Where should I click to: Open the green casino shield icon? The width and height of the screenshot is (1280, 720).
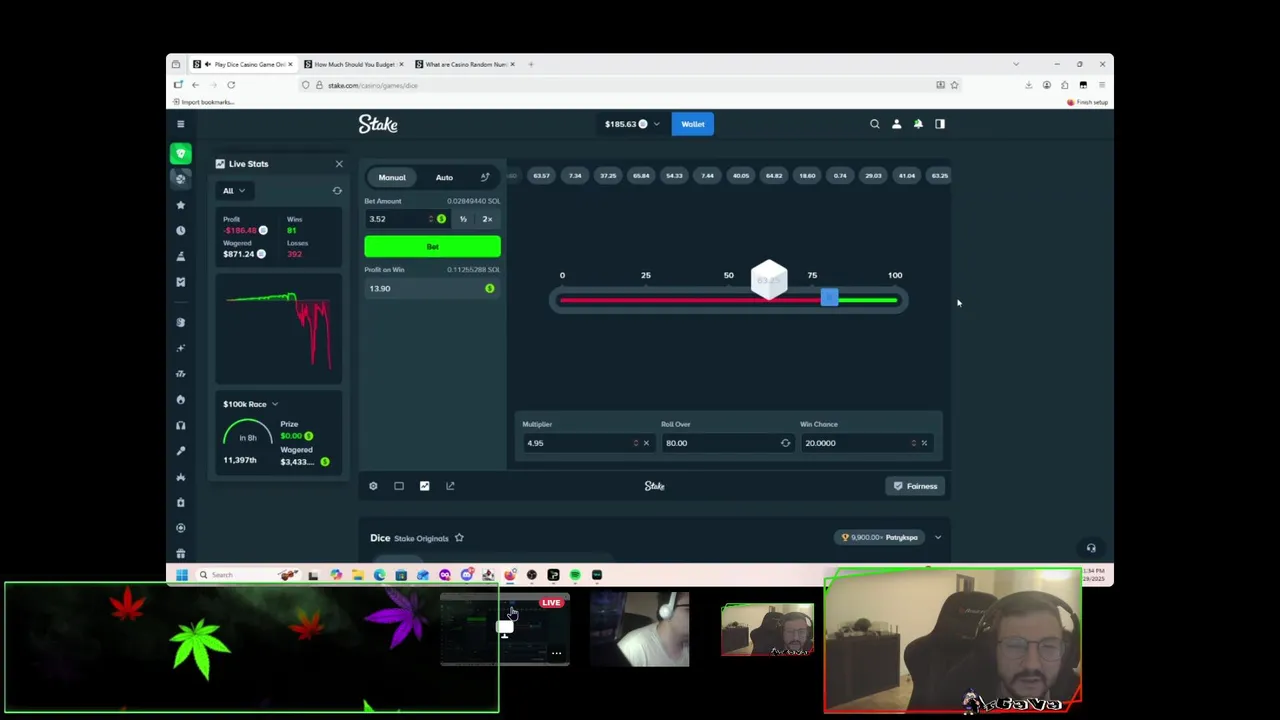(x=181, y=153)
